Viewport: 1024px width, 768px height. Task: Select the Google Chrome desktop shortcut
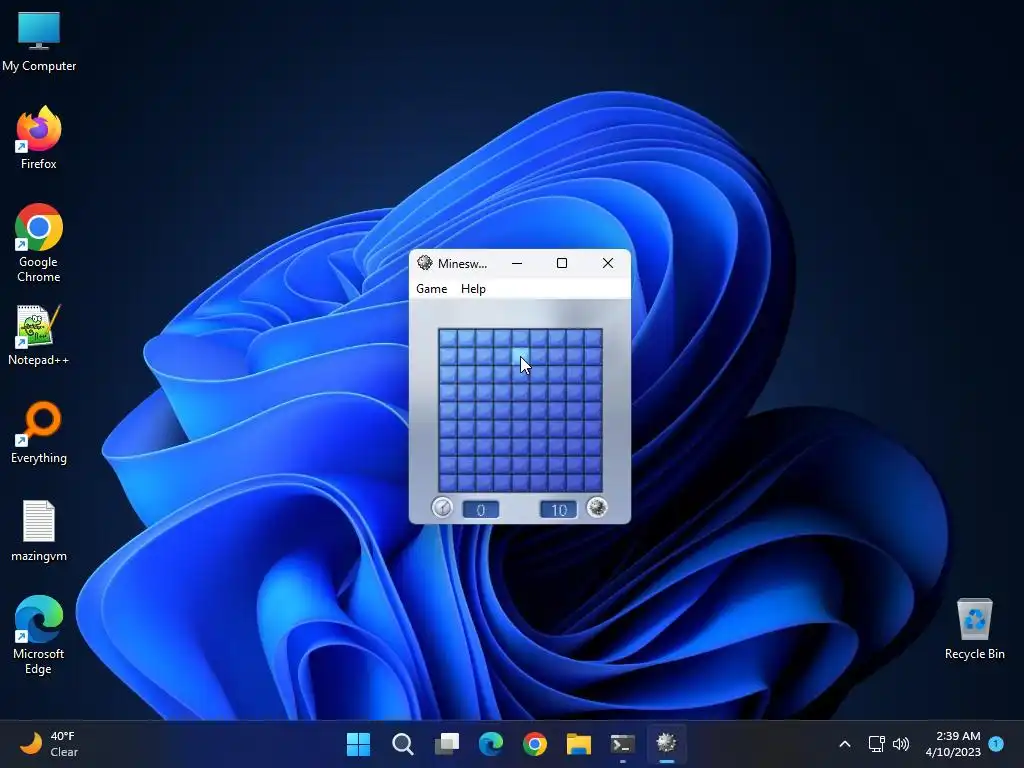point(39,243)
